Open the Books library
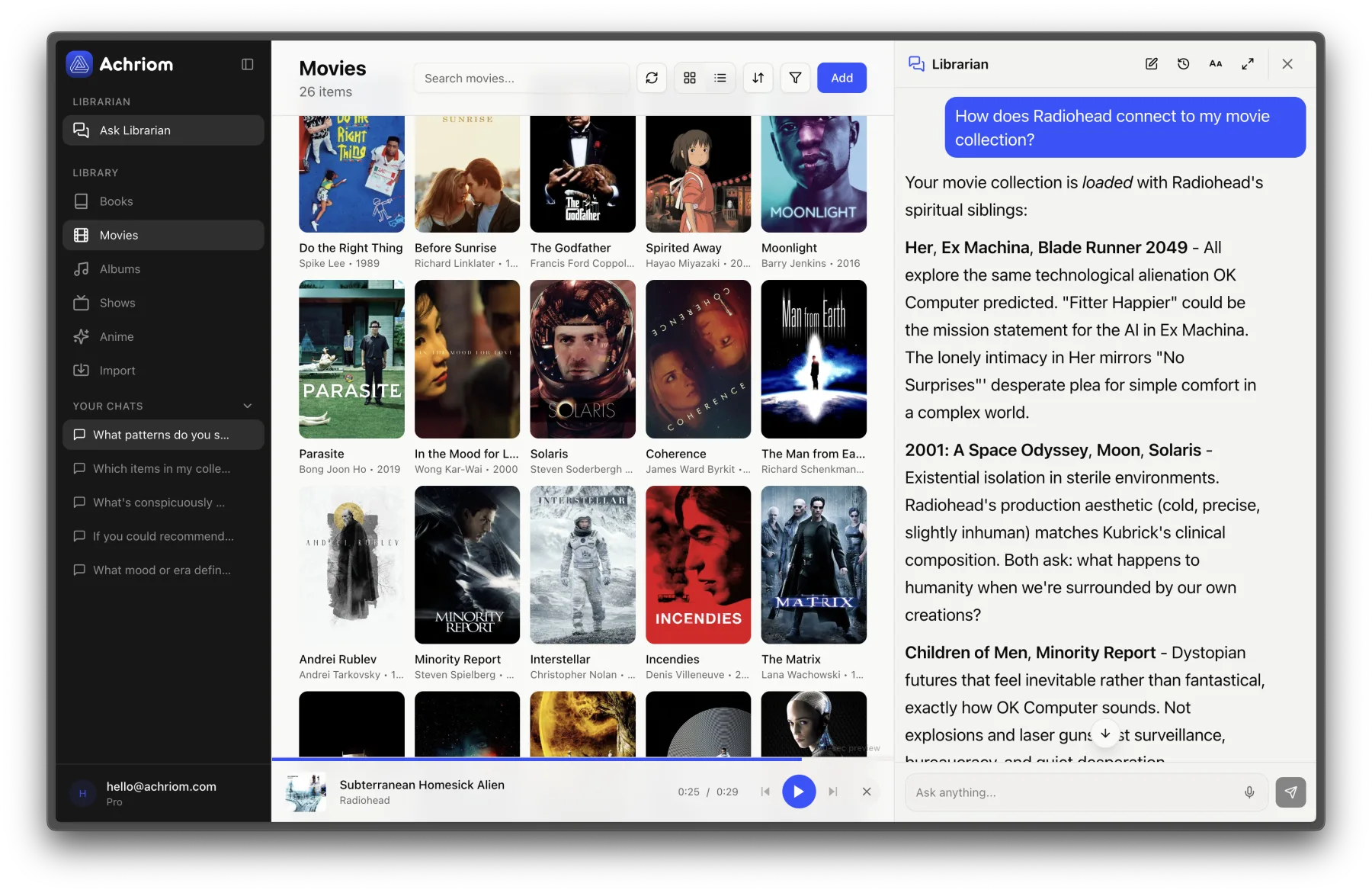The width and height of the screenshot is (1372, 893). (163, 201)
